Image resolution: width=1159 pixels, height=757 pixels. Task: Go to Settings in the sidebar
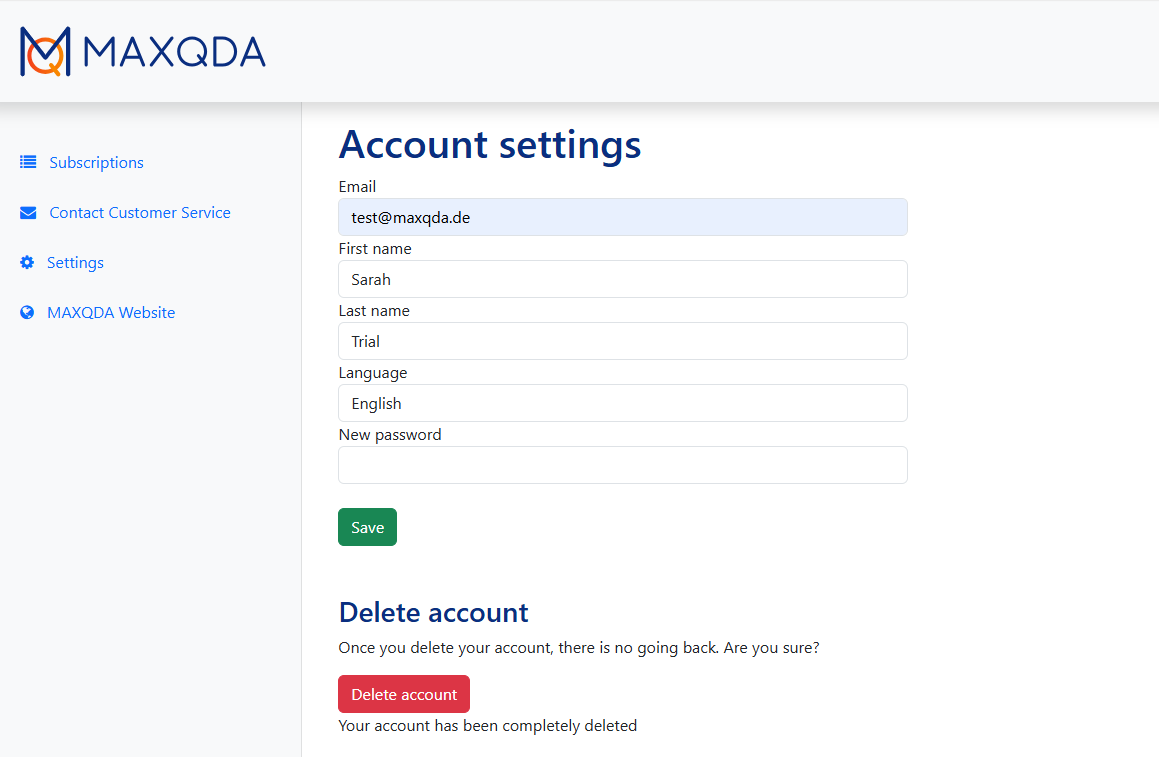75,263
